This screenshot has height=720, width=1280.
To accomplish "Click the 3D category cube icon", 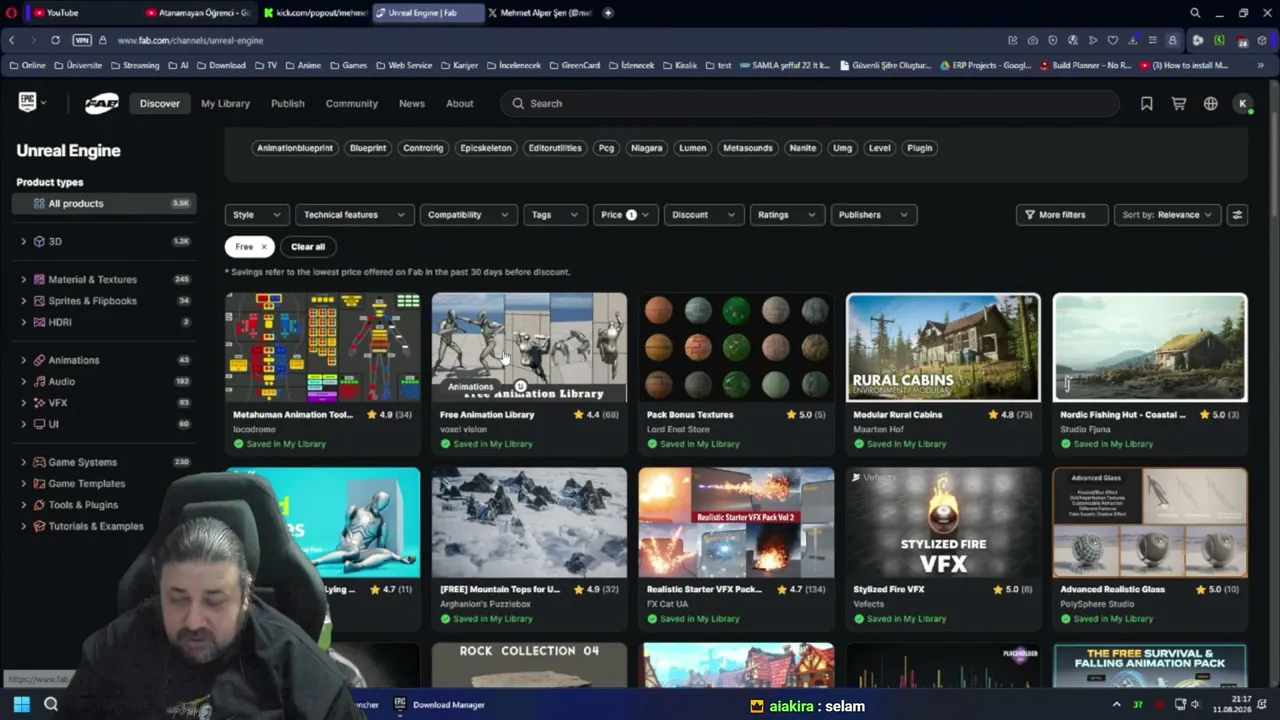I will (40, 241).
